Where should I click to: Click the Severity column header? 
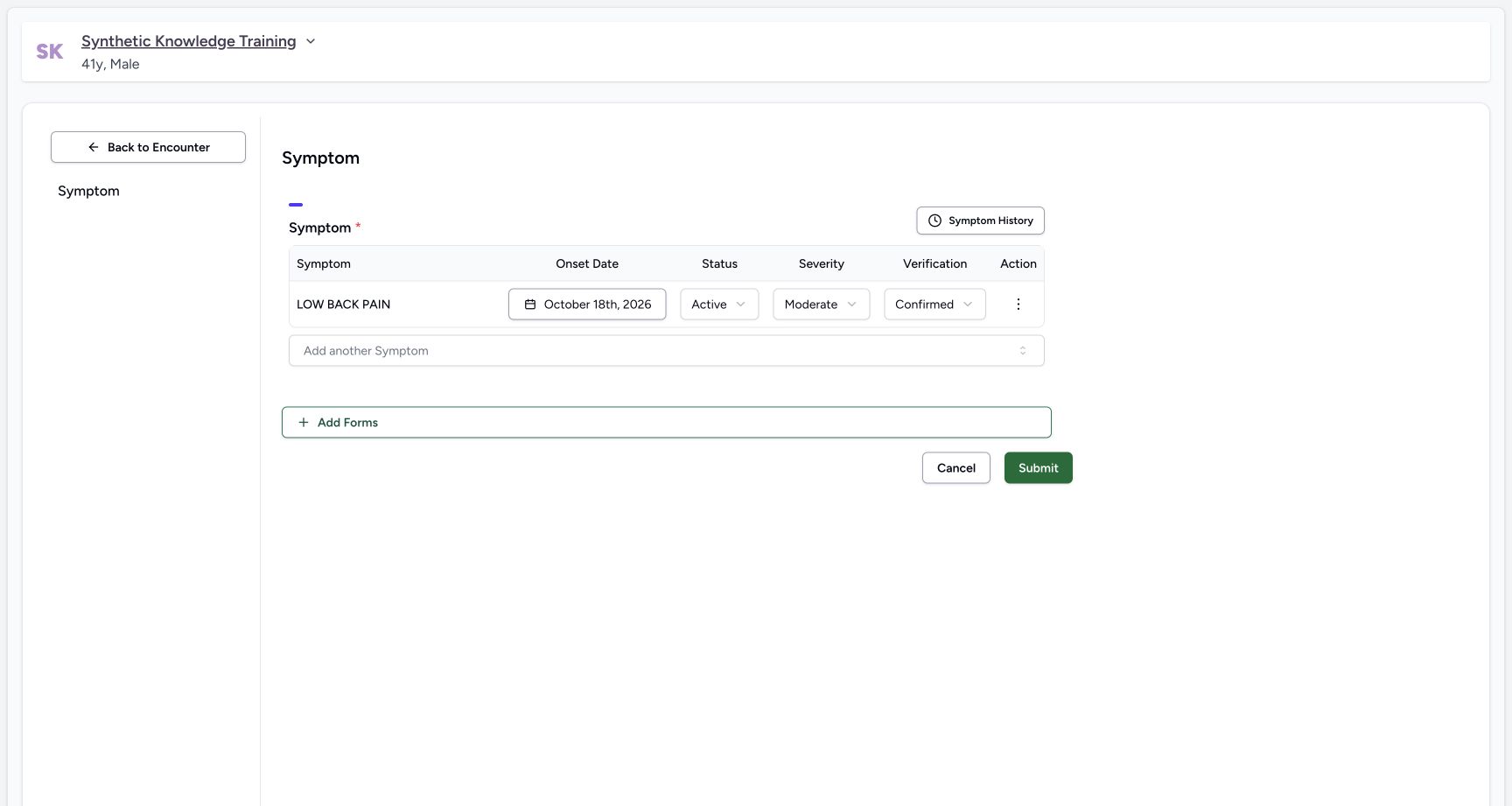(x=821, y=263)
